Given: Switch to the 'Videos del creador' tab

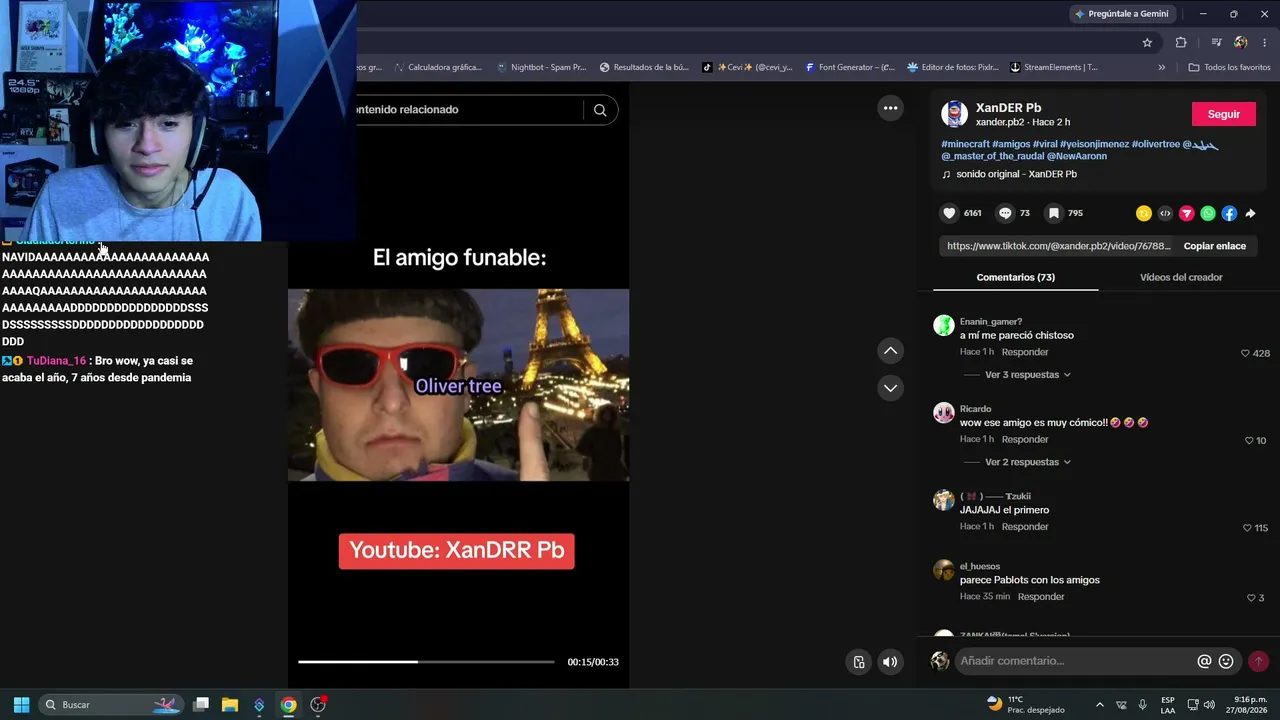Looking at the screenshot, I should pos(1181,277).
